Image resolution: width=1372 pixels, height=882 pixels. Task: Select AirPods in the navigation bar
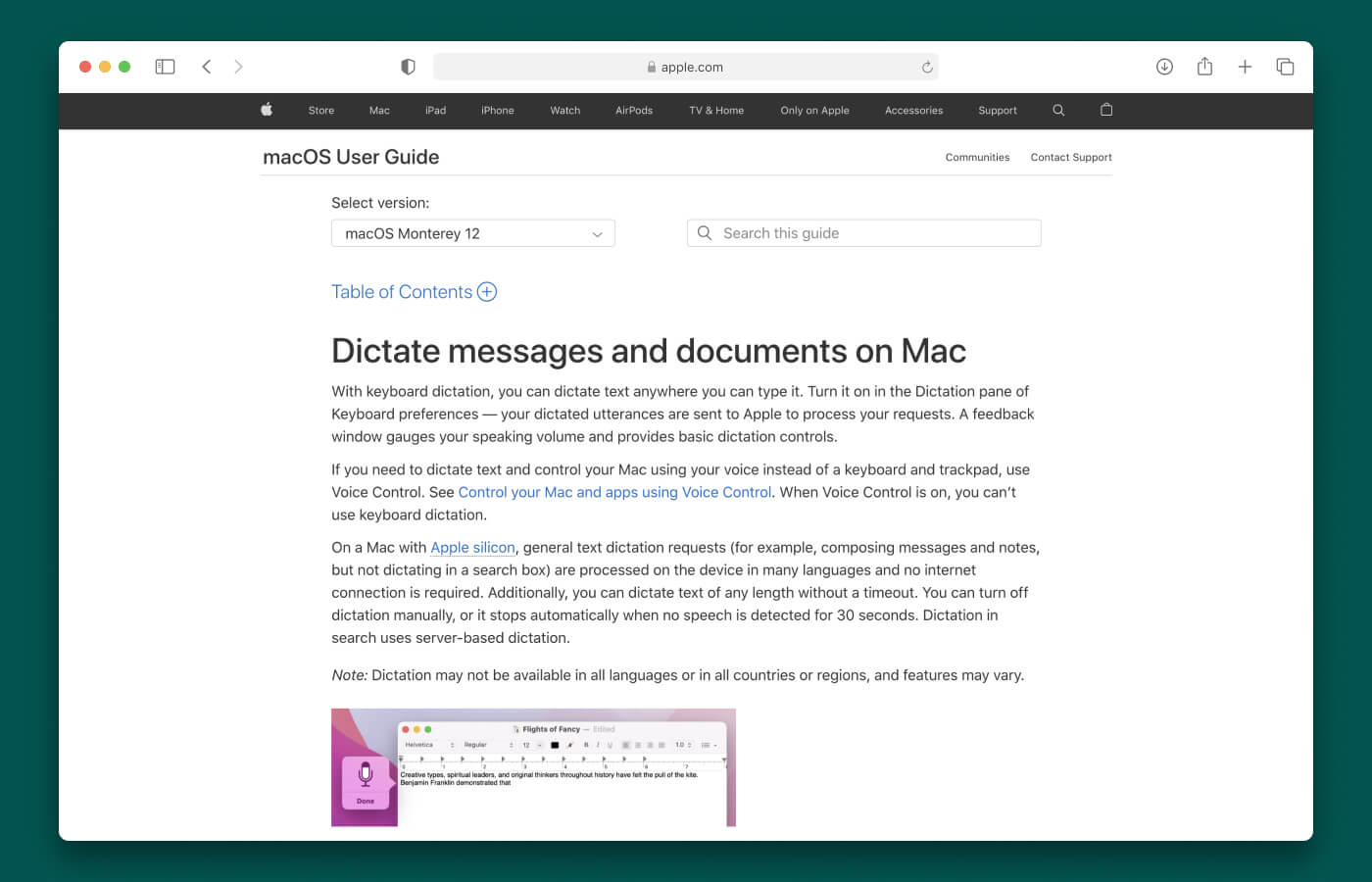pyautogui.click(x=633, y=110)
